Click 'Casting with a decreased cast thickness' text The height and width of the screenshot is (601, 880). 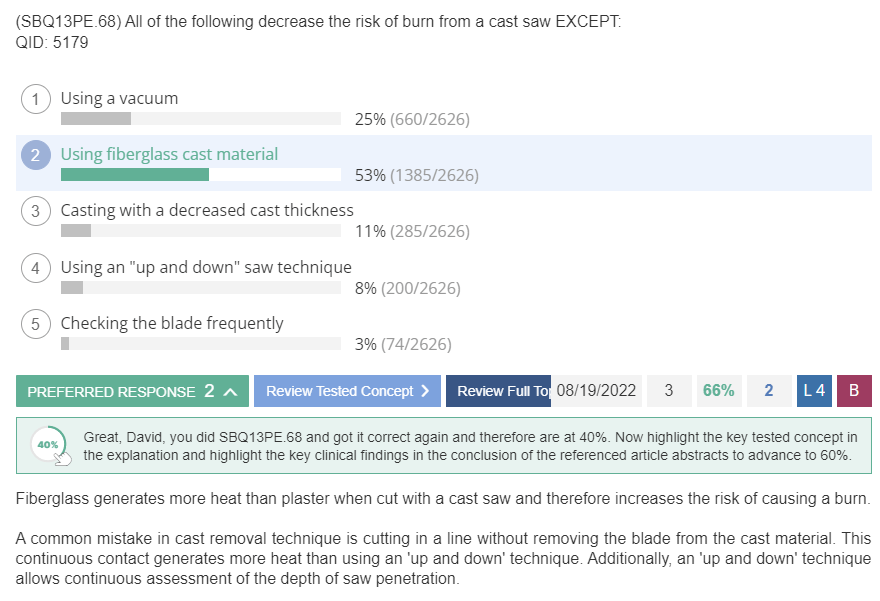click(x=207, y=210)
